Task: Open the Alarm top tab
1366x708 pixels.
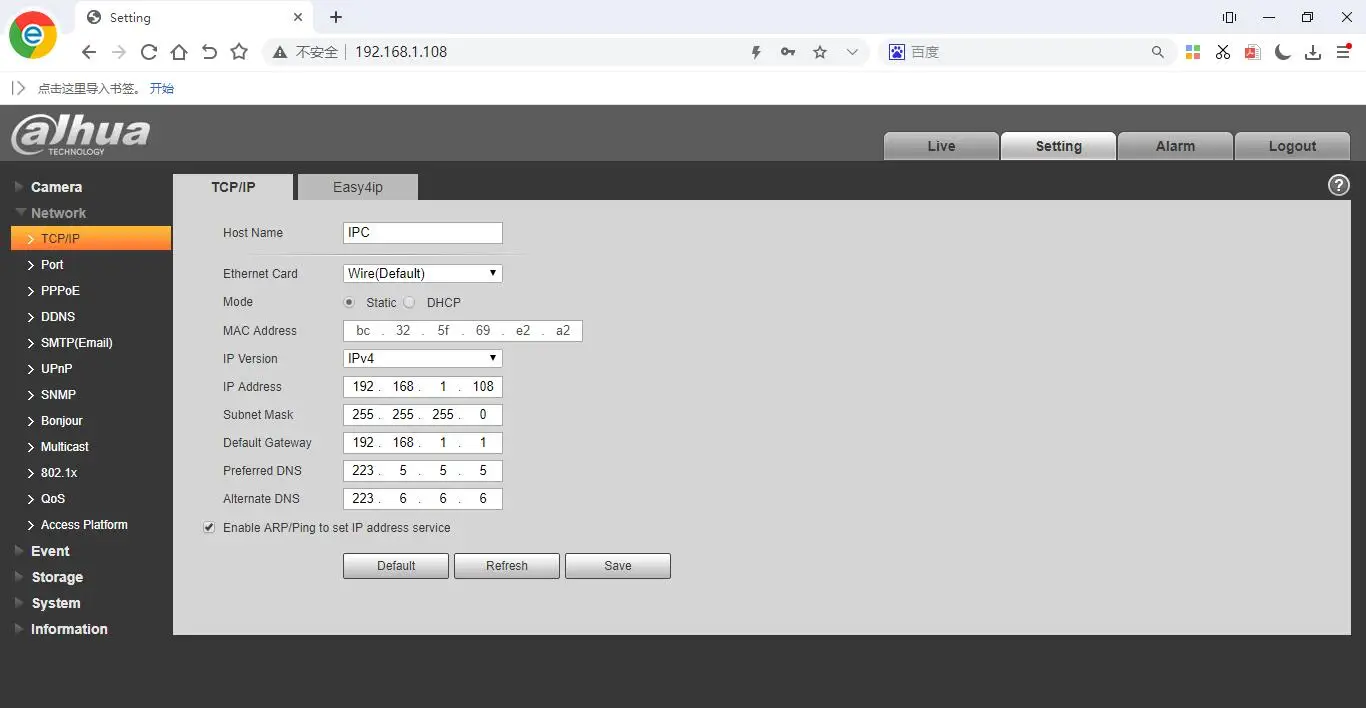Action: [x=1175, y=146]
